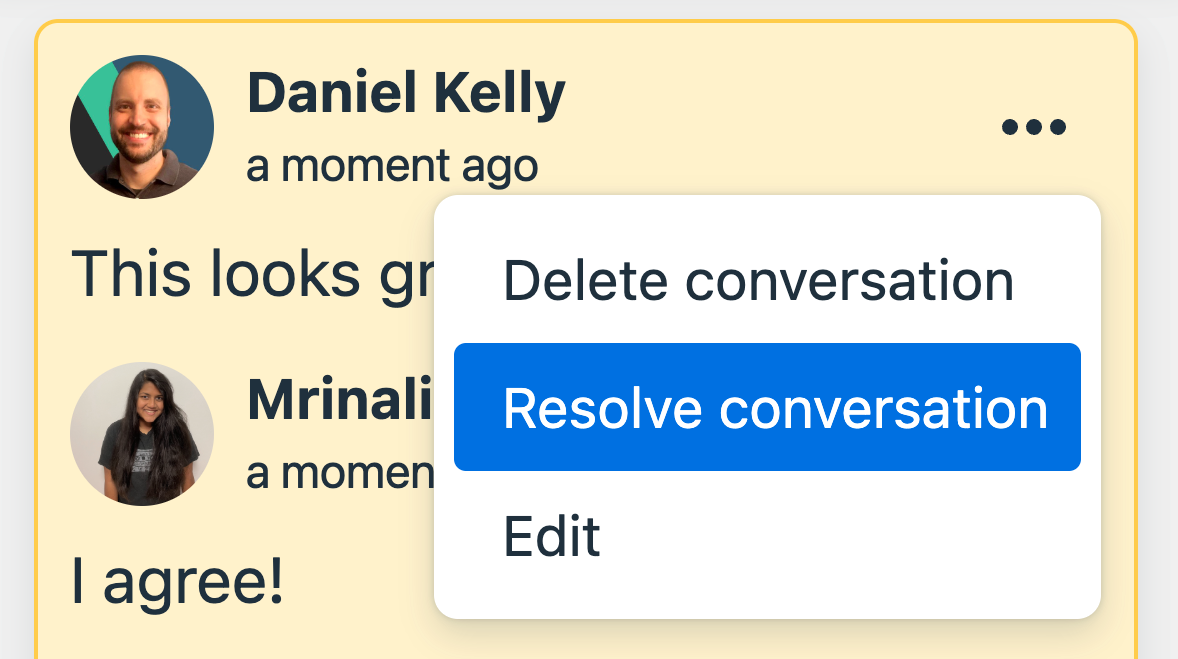Click the timestamp under Daniel Kelly's name
The width and height of the screenshot is (1178, 659).
pos(392,167)
